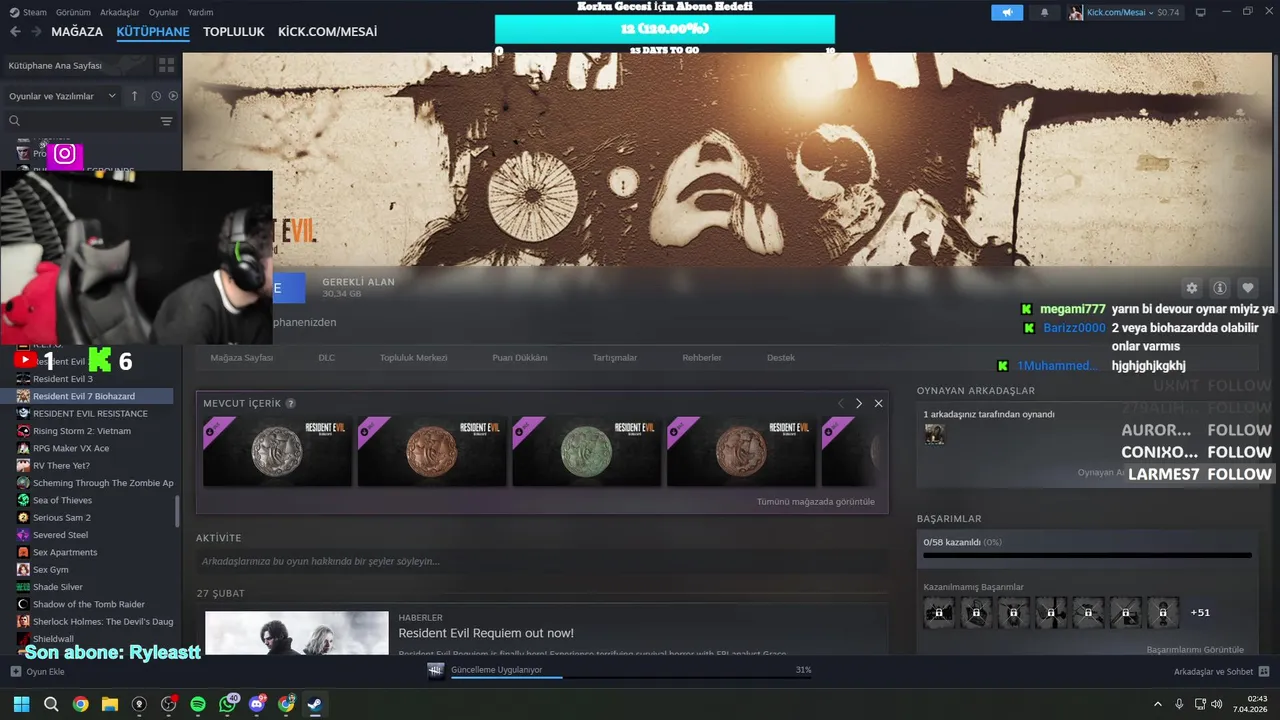
Task: Open WhatsApp from the taskbar
Action: [228, 704]
